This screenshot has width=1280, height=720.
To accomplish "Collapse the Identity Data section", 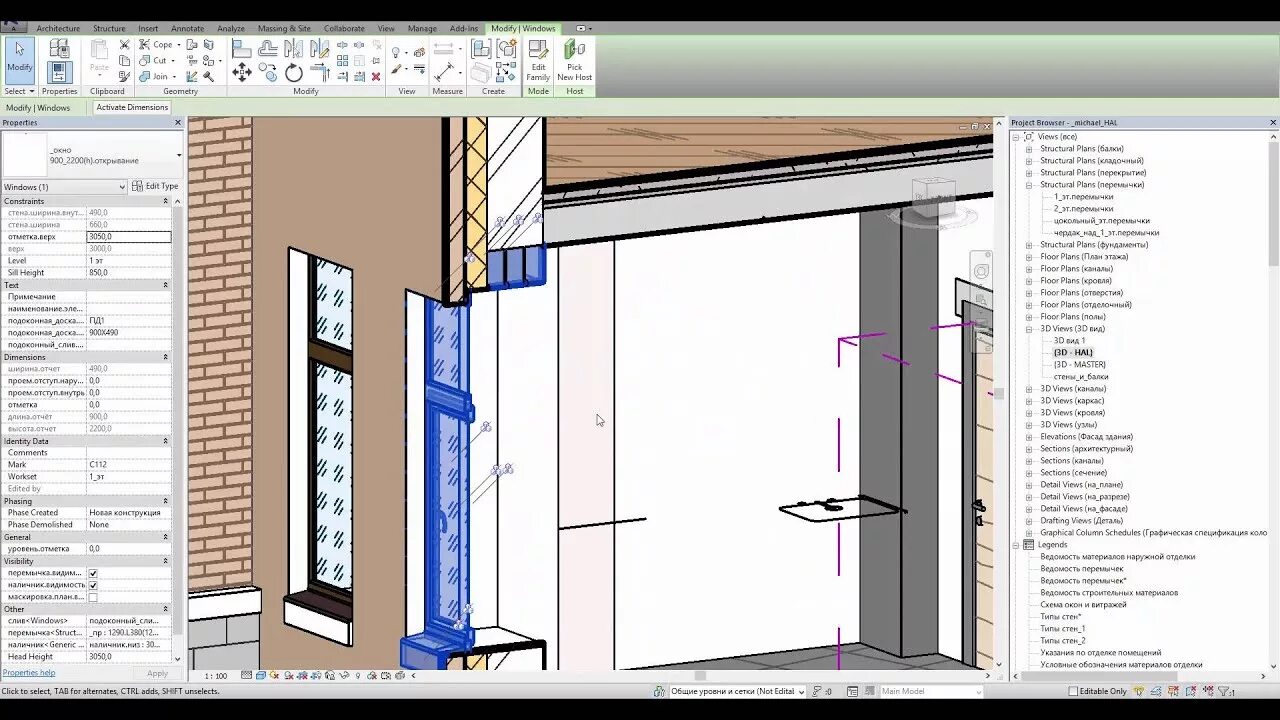I will coord(166,441).
